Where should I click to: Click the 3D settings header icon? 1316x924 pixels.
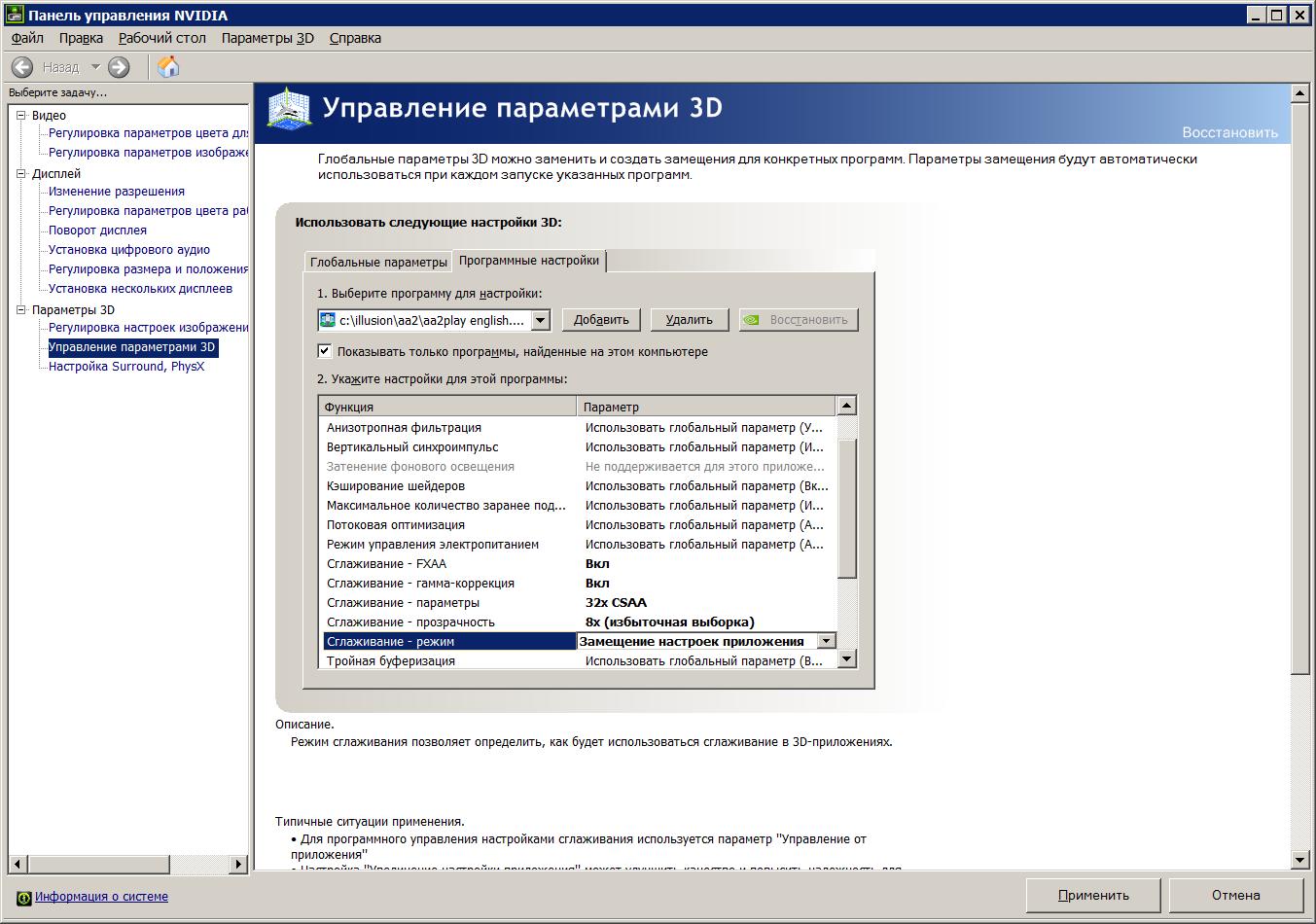click(x=288, y=108)
